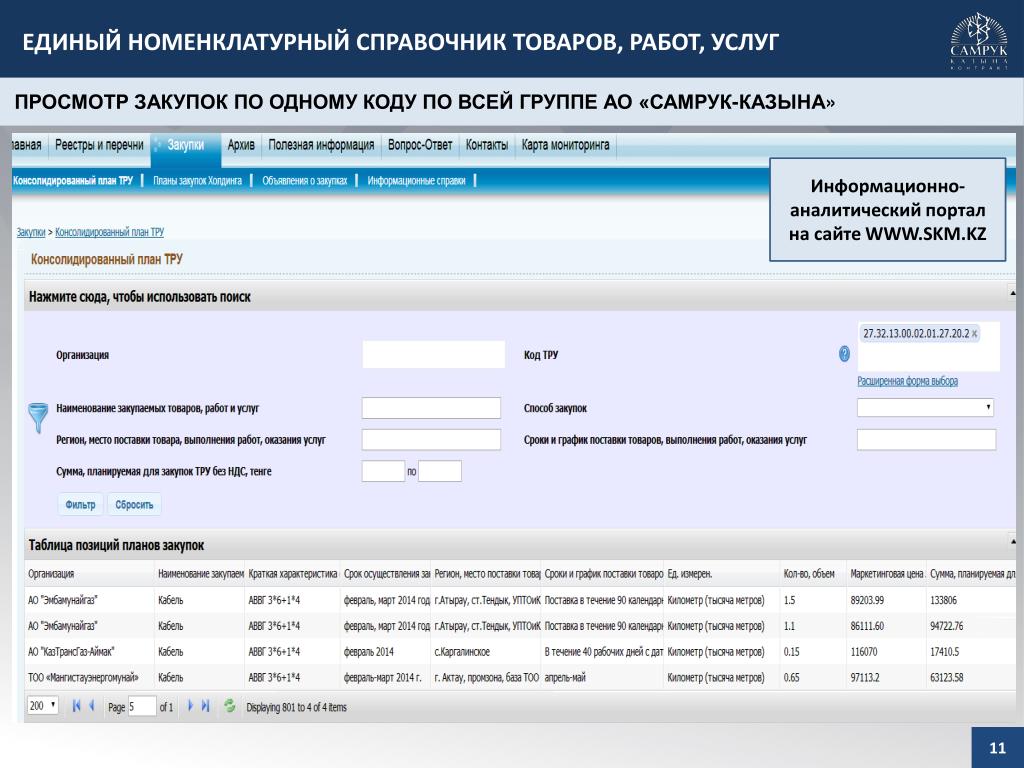The image size is (1024, 768).
Task: Select the Объявления о закупках submenu
Action: tap(304, 181)
